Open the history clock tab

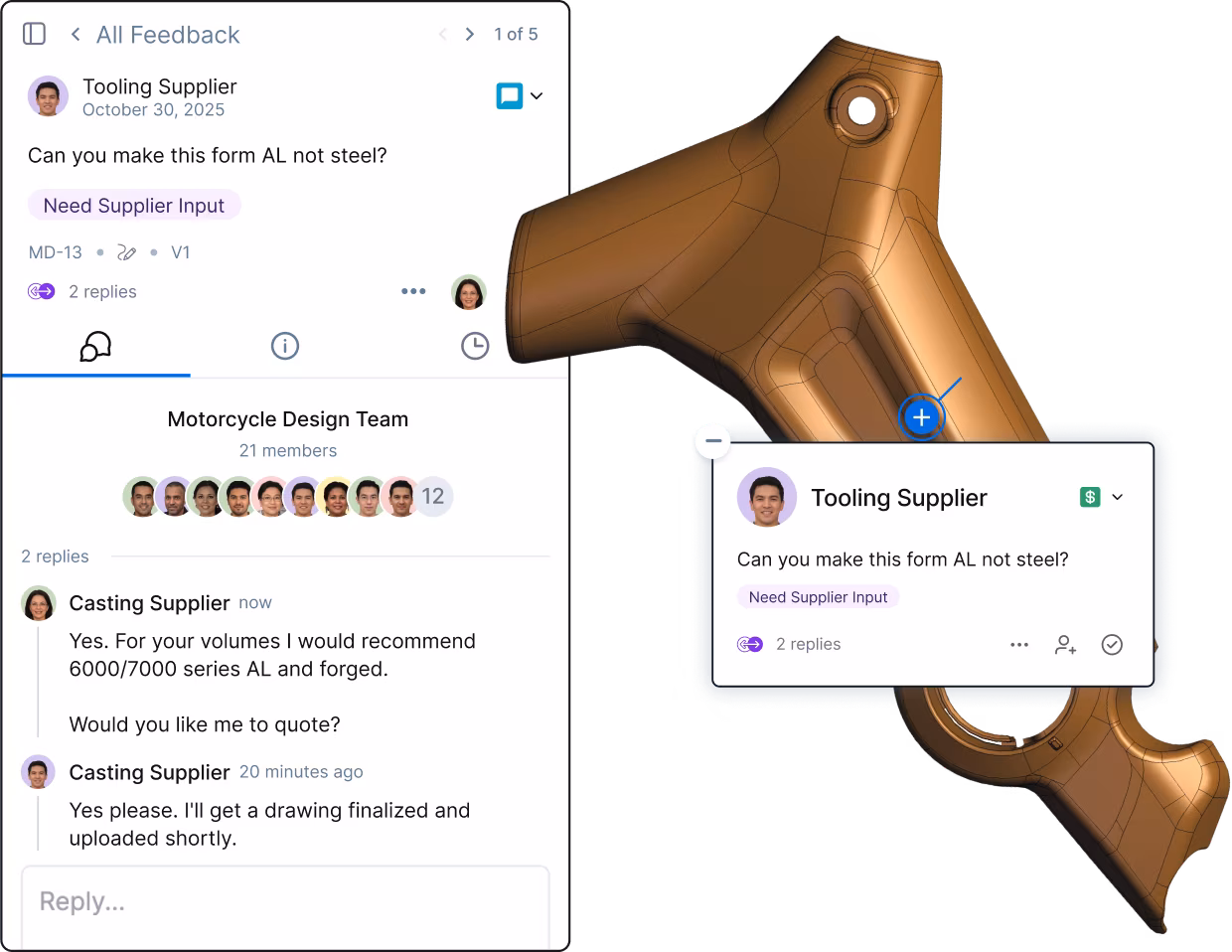[475, 346]
